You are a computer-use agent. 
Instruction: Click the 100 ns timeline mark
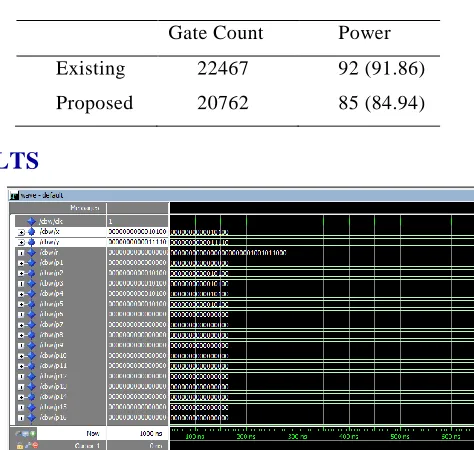coord(195,436)
